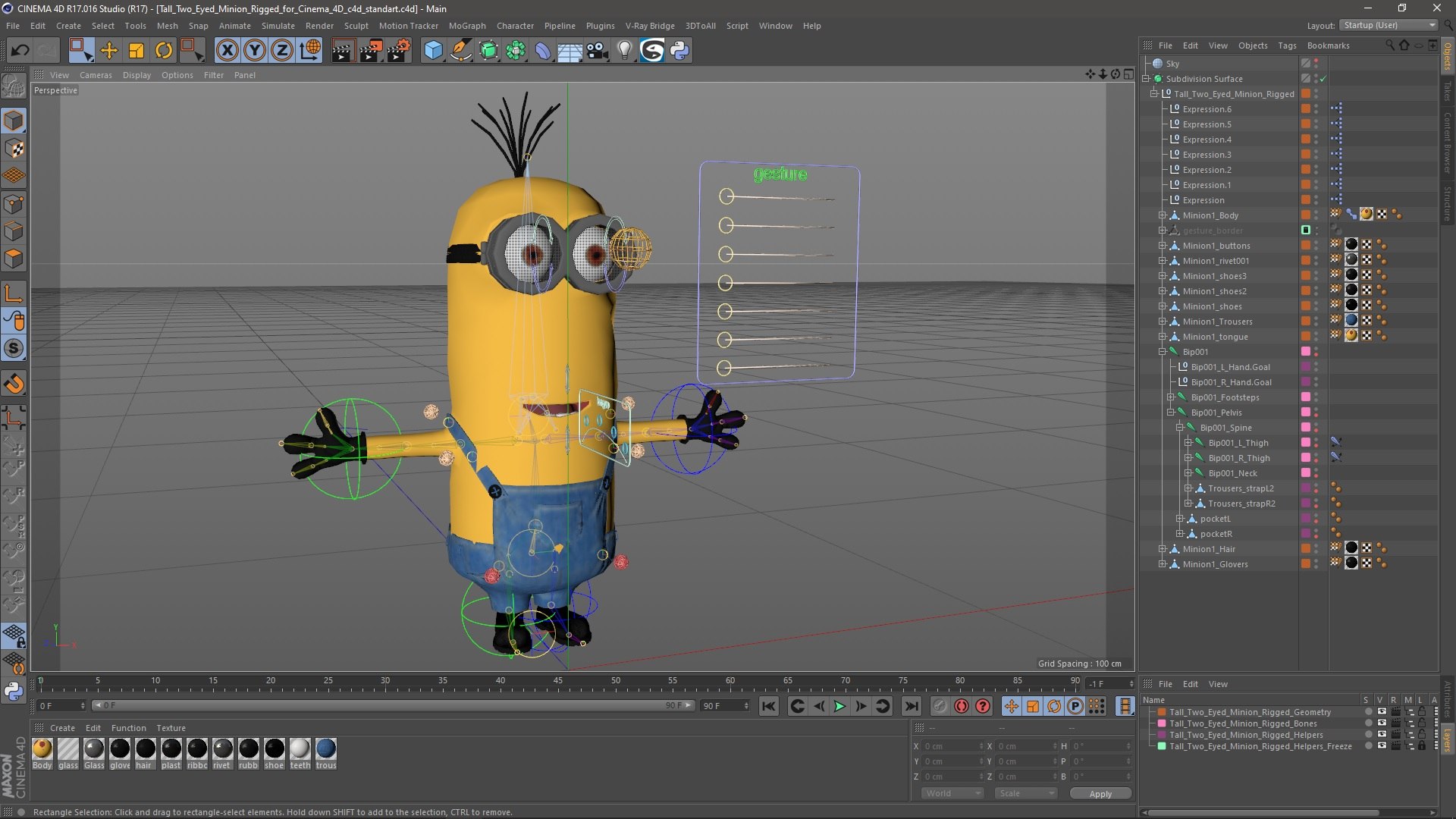Enable Points mode icon

pos(14,204)
